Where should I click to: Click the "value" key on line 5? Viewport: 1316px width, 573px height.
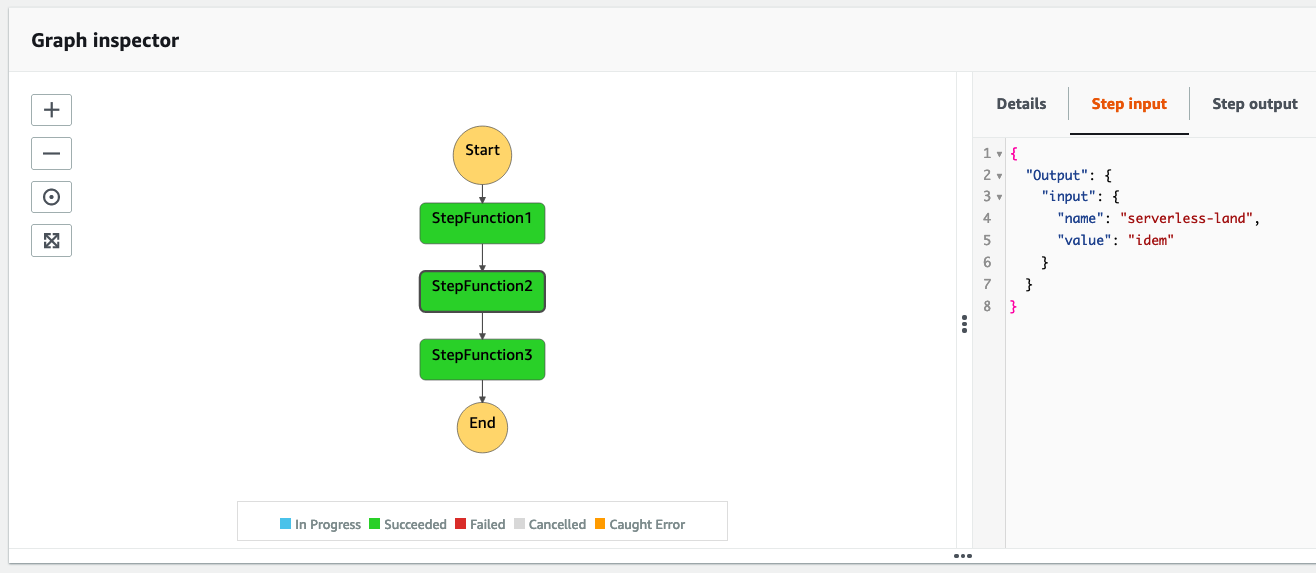click(1084, 240)
